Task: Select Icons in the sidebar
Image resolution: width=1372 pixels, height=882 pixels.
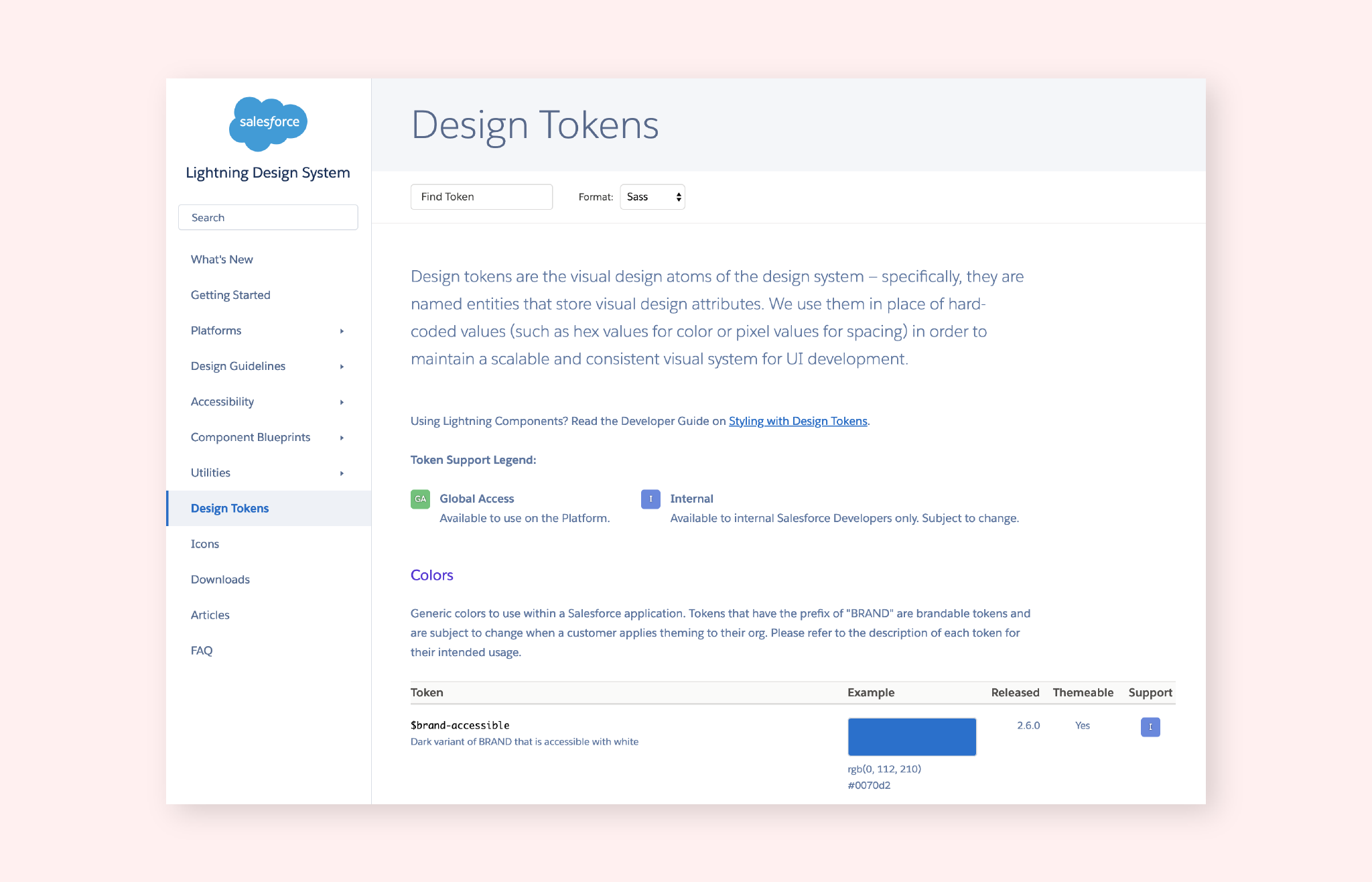Action: point(205,544)
